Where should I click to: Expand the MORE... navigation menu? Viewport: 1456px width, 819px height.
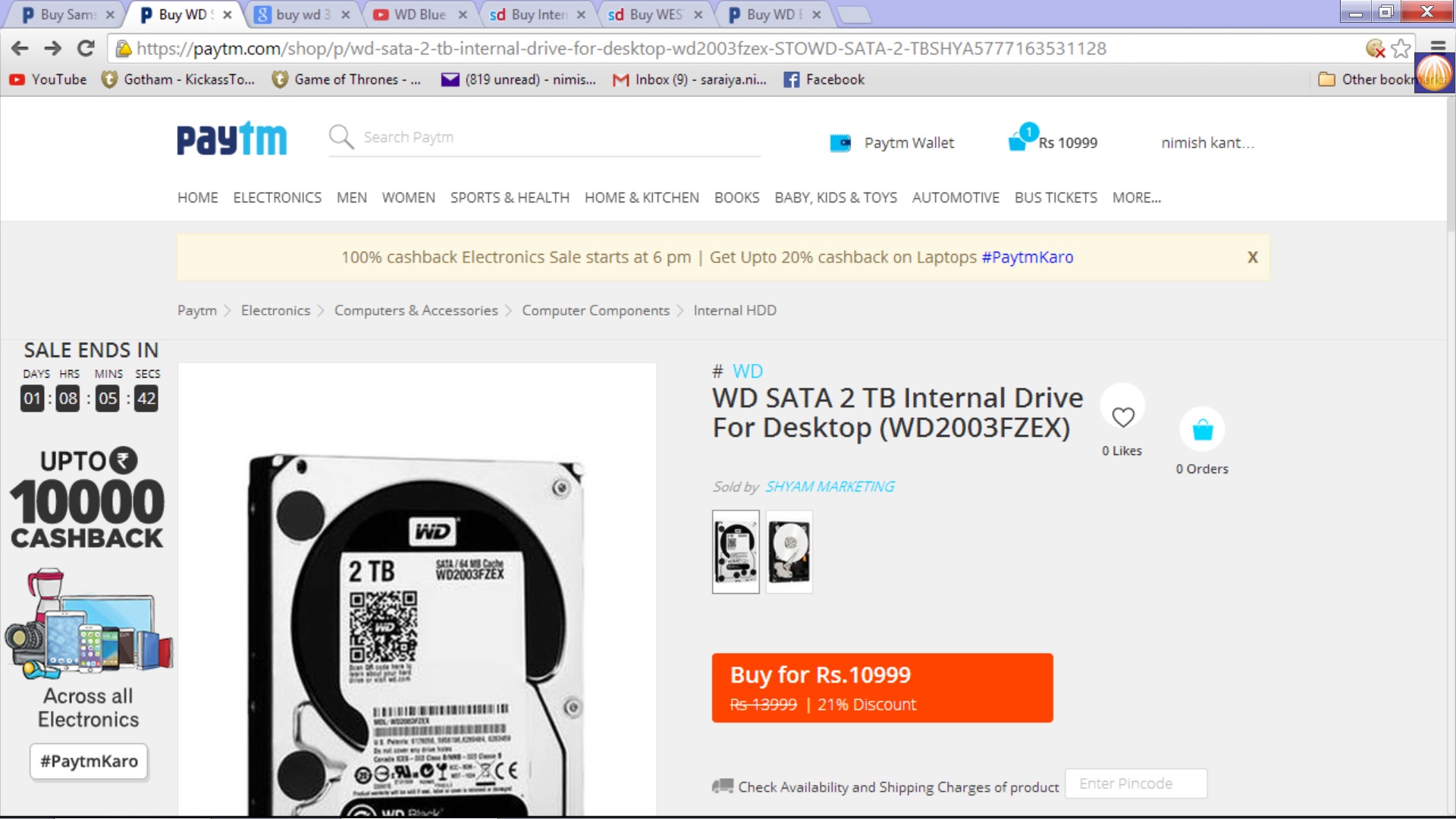click(1136, 198)
